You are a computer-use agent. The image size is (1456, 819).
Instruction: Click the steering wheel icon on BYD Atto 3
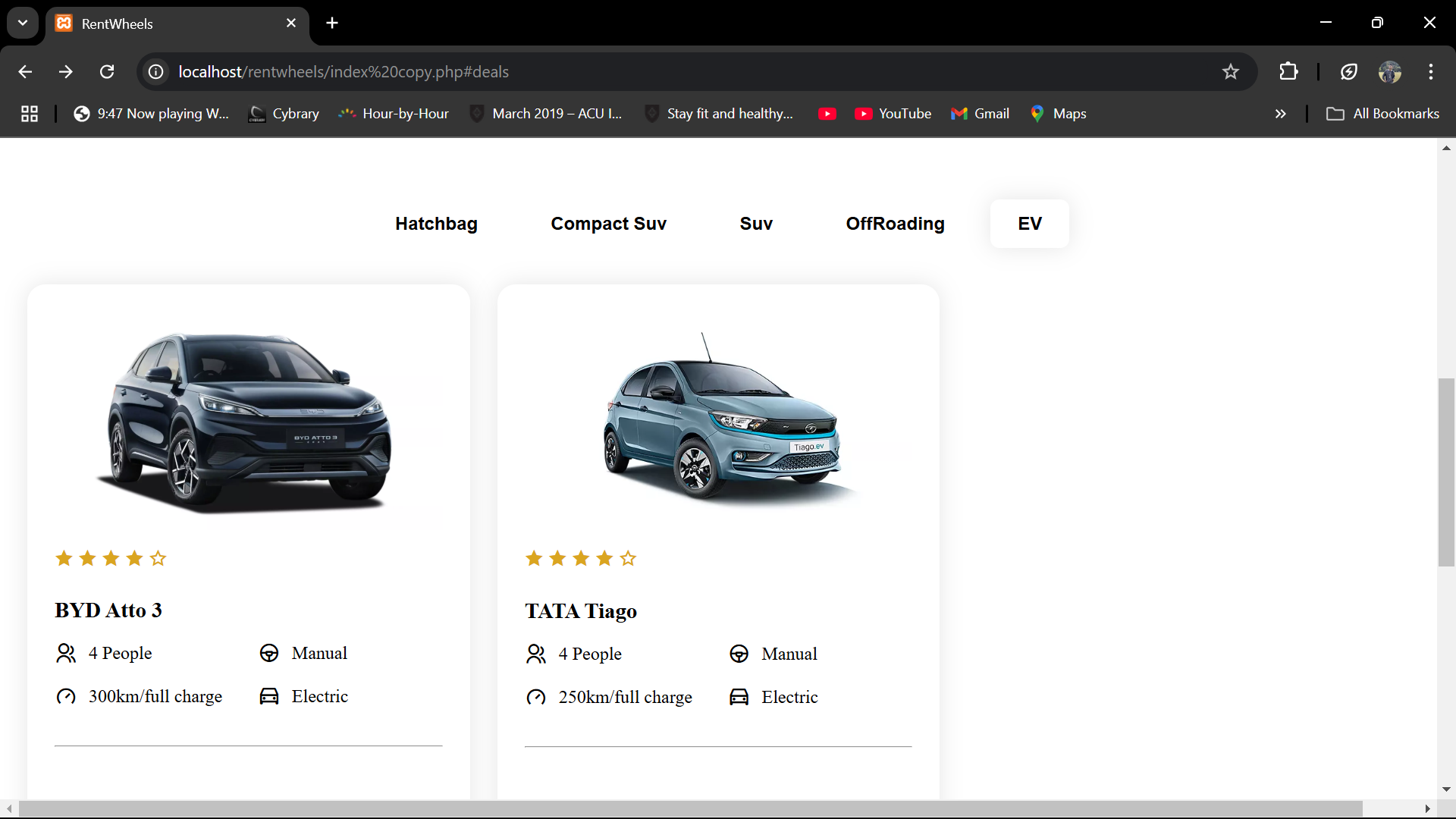[269, 654]
